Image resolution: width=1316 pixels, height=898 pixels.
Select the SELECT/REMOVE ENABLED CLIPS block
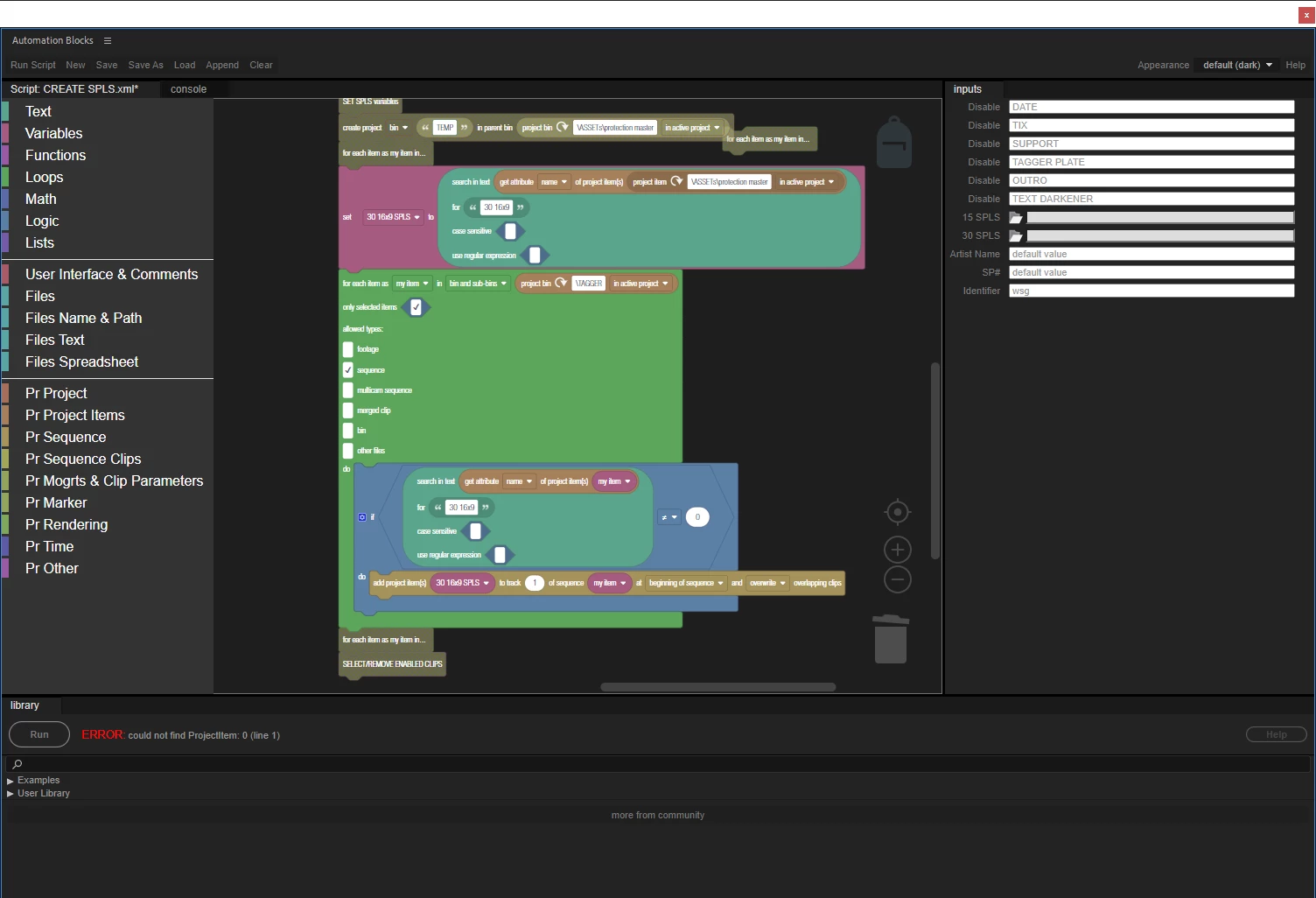tap(392, 664)
